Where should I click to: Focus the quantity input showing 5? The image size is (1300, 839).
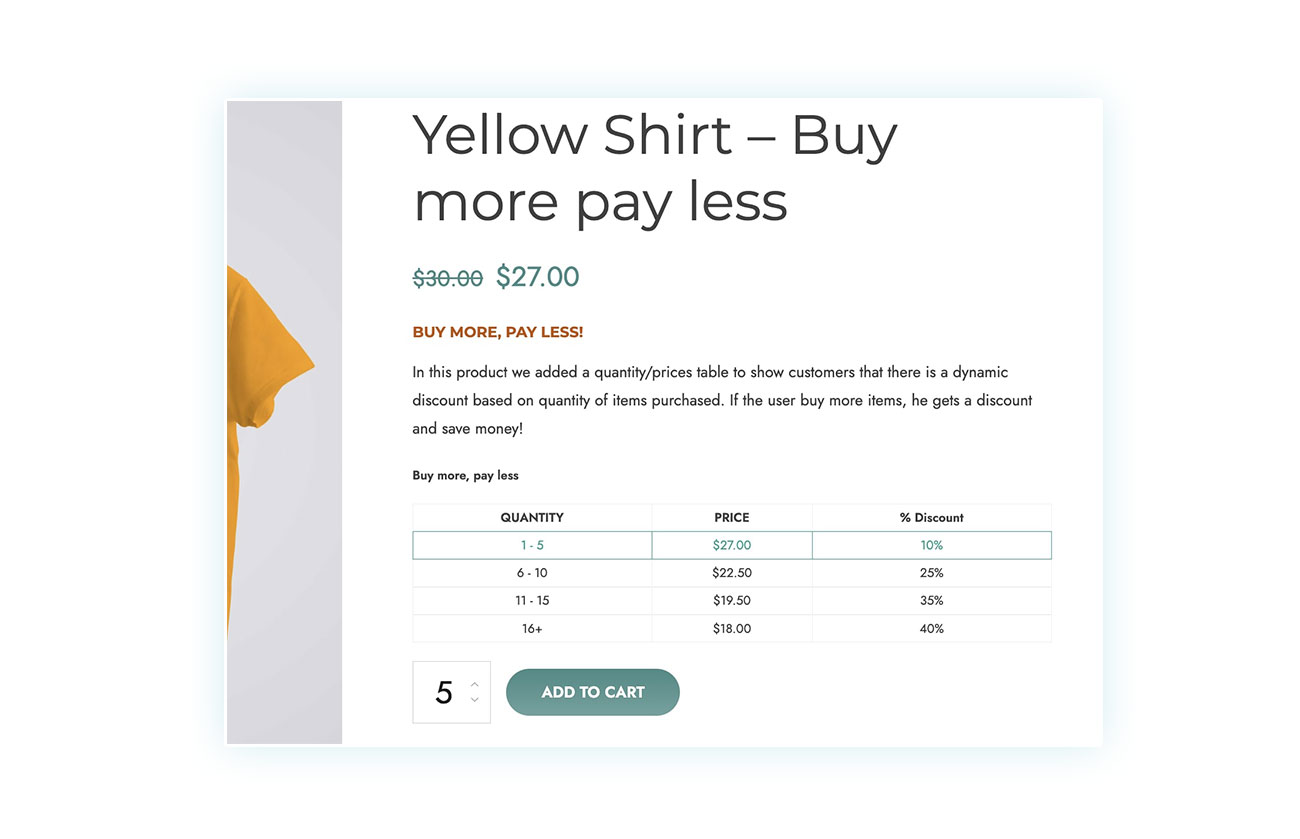(x=452, y=692)
